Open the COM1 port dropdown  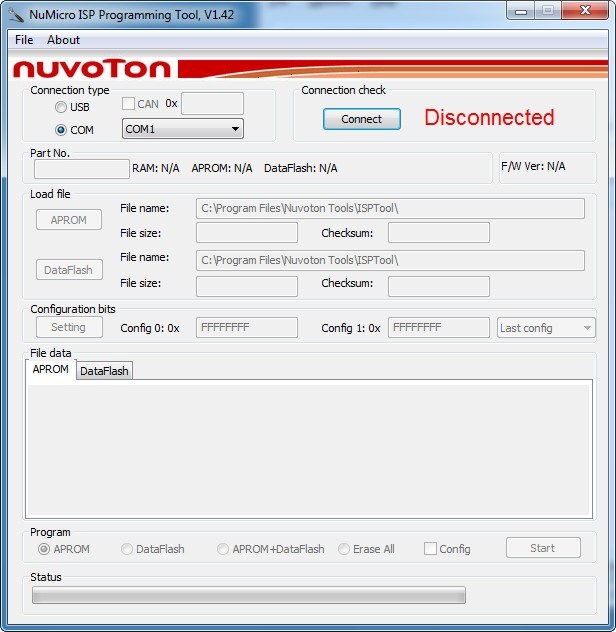tap(183, 129)
